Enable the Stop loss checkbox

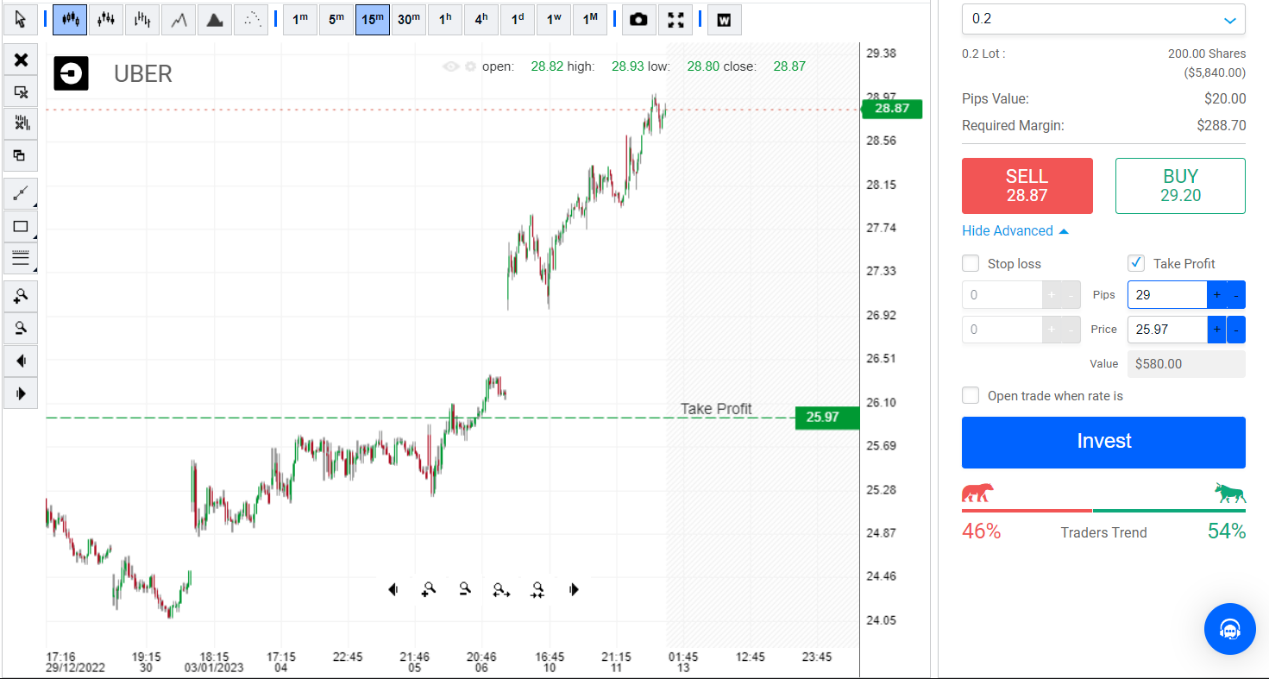(x=970, y=263)
